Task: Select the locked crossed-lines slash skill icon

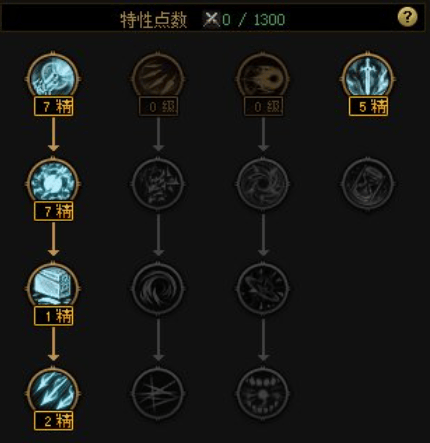Action: pos(158,394)
